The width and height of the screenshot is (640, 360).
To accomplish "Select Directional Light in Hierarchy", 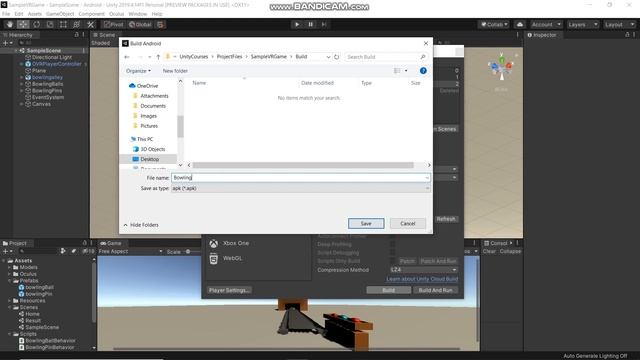I will click(x=52, y=58).
